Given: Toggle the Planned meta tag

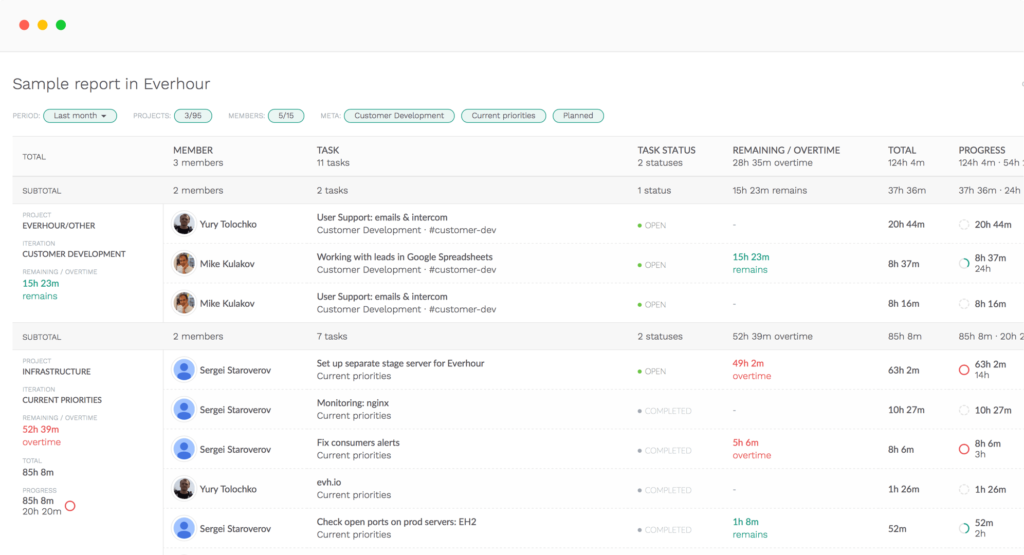Looking at the screenshot, I should (578, 116).
